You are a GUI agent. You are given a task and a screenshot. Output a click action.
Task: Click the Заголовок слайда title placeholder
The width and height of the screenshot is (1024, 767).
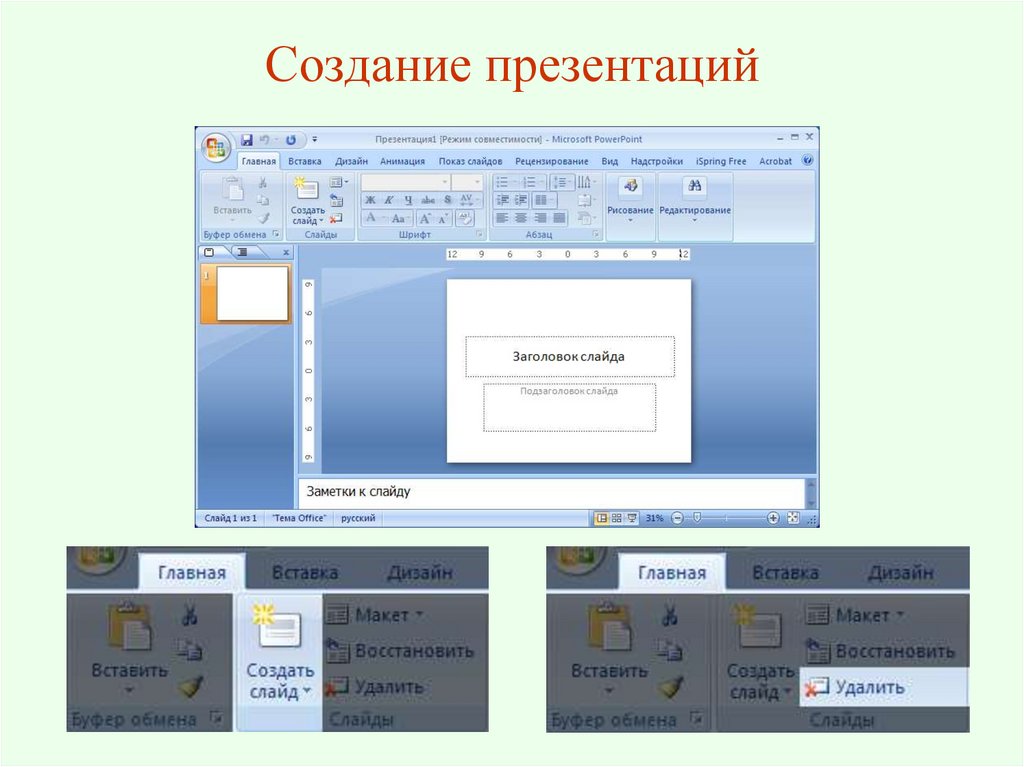point(569,357)
